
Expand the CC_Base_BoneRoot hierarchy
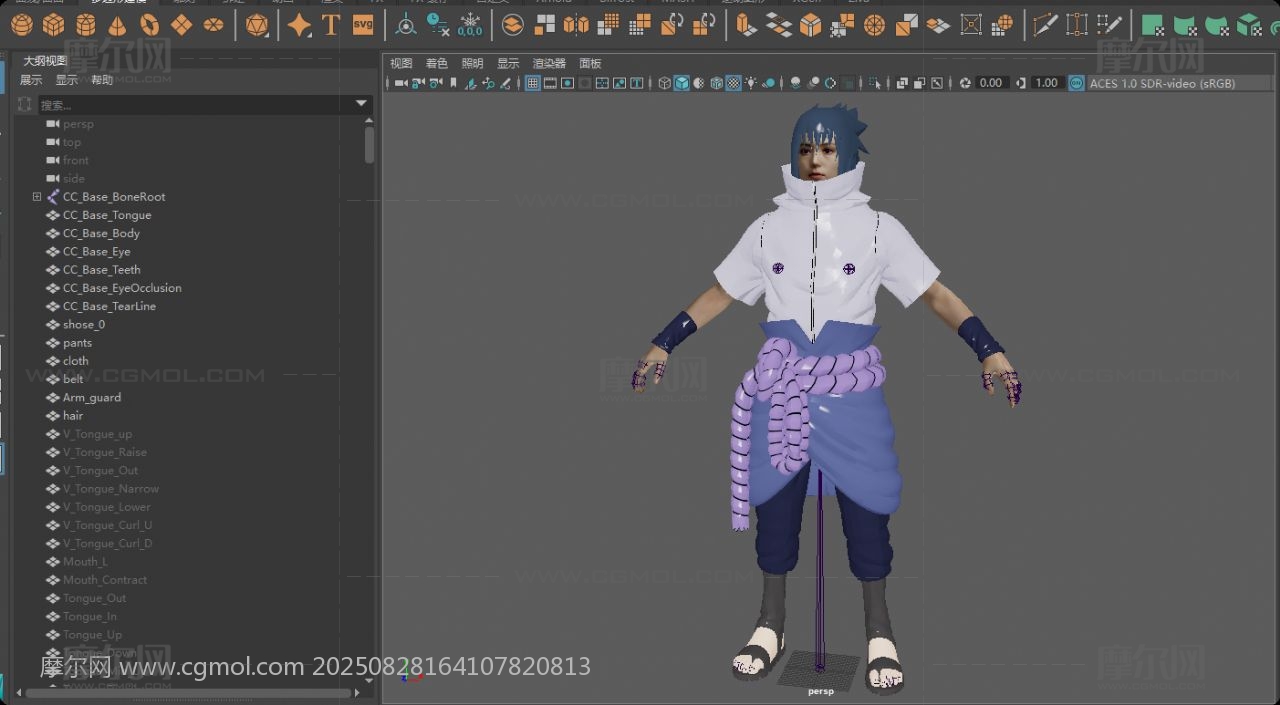tap(37, 197)
